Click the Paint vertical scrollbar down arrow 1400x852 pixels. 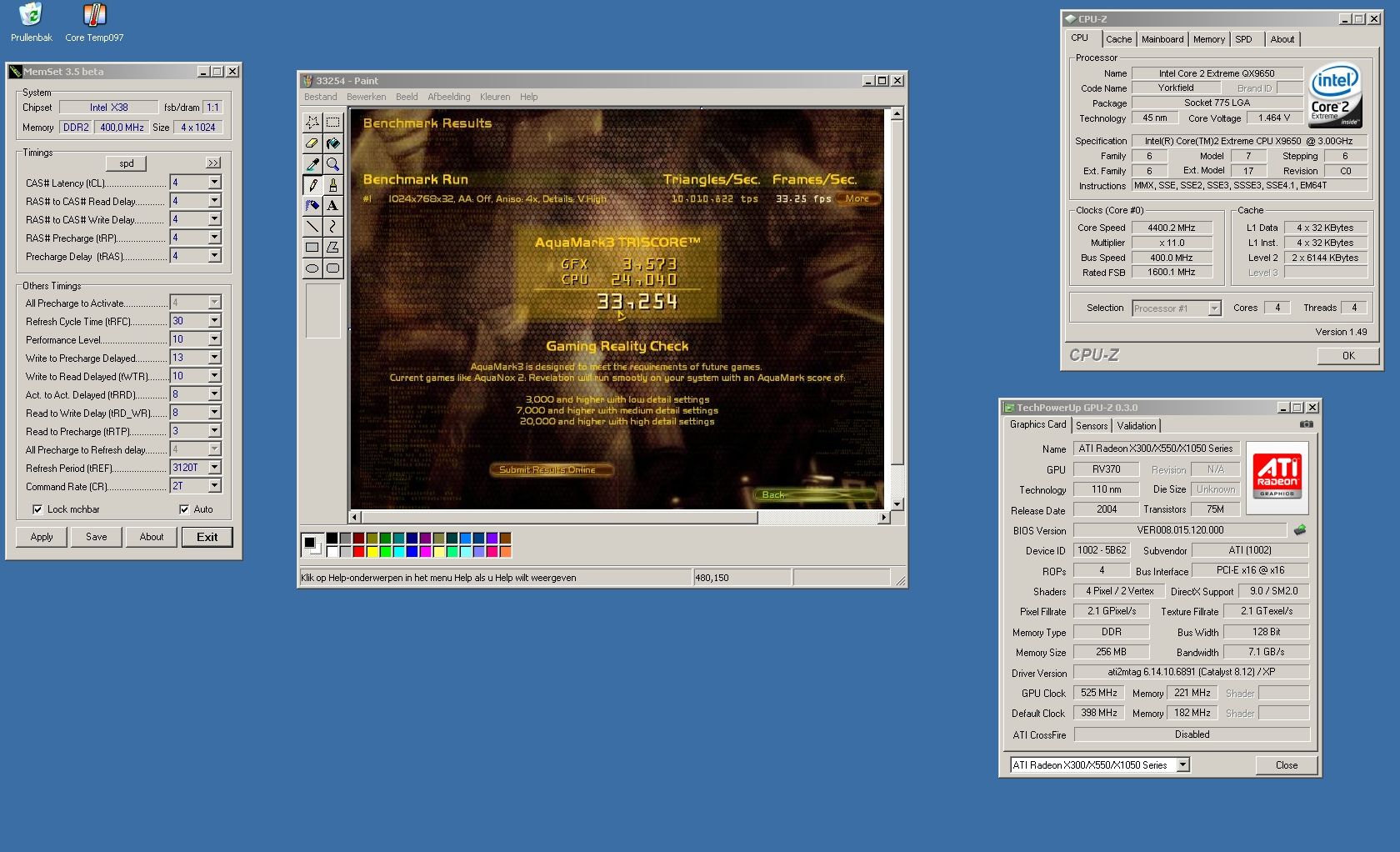(897, 504)
